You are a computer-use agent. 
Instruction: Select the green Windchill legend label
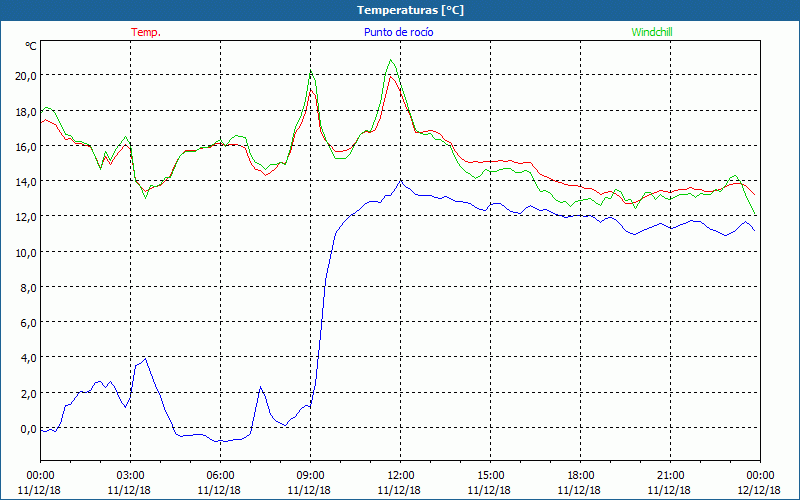pyautogui.click(x=652, y=32)
